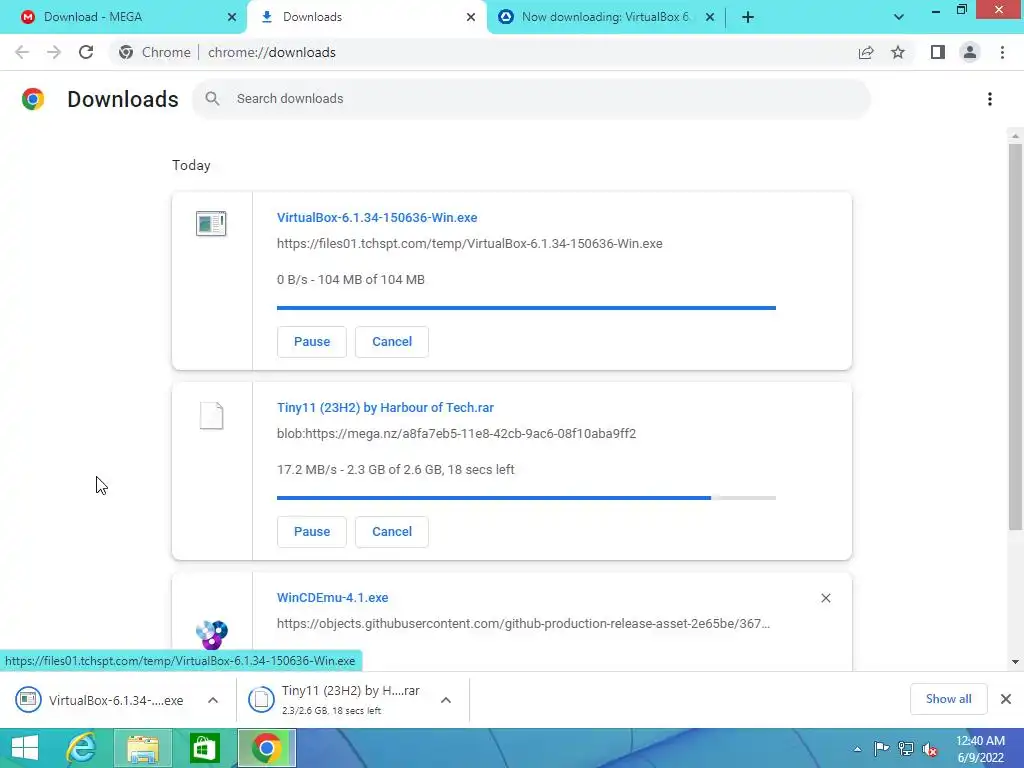Viewport: 1024px width, 768px height.
Task: Open the WinCDEmu-4.1.exe file link
Action: (x=332, y=598)
